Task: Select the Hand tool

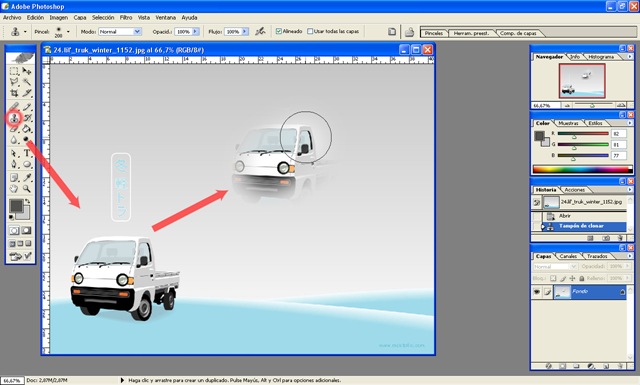Action: (14, 189)
